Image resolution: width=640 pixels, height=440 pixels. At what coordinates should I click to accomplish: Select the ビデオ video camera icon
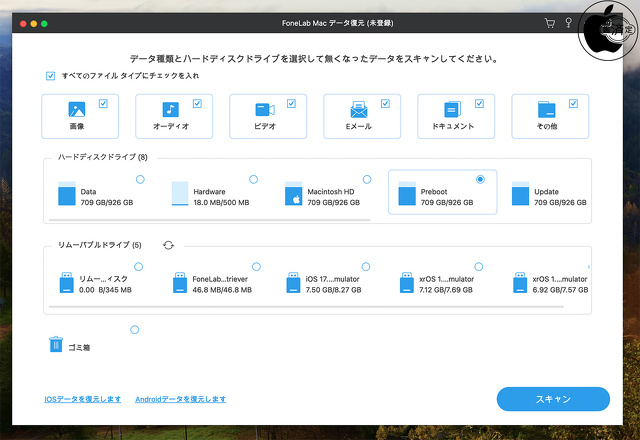265,109
